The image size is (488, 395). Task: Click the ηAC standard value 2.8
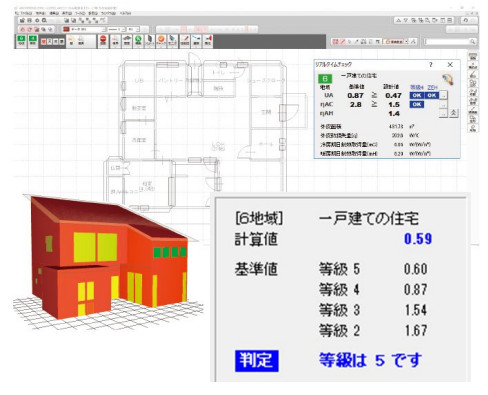(356, 105)
